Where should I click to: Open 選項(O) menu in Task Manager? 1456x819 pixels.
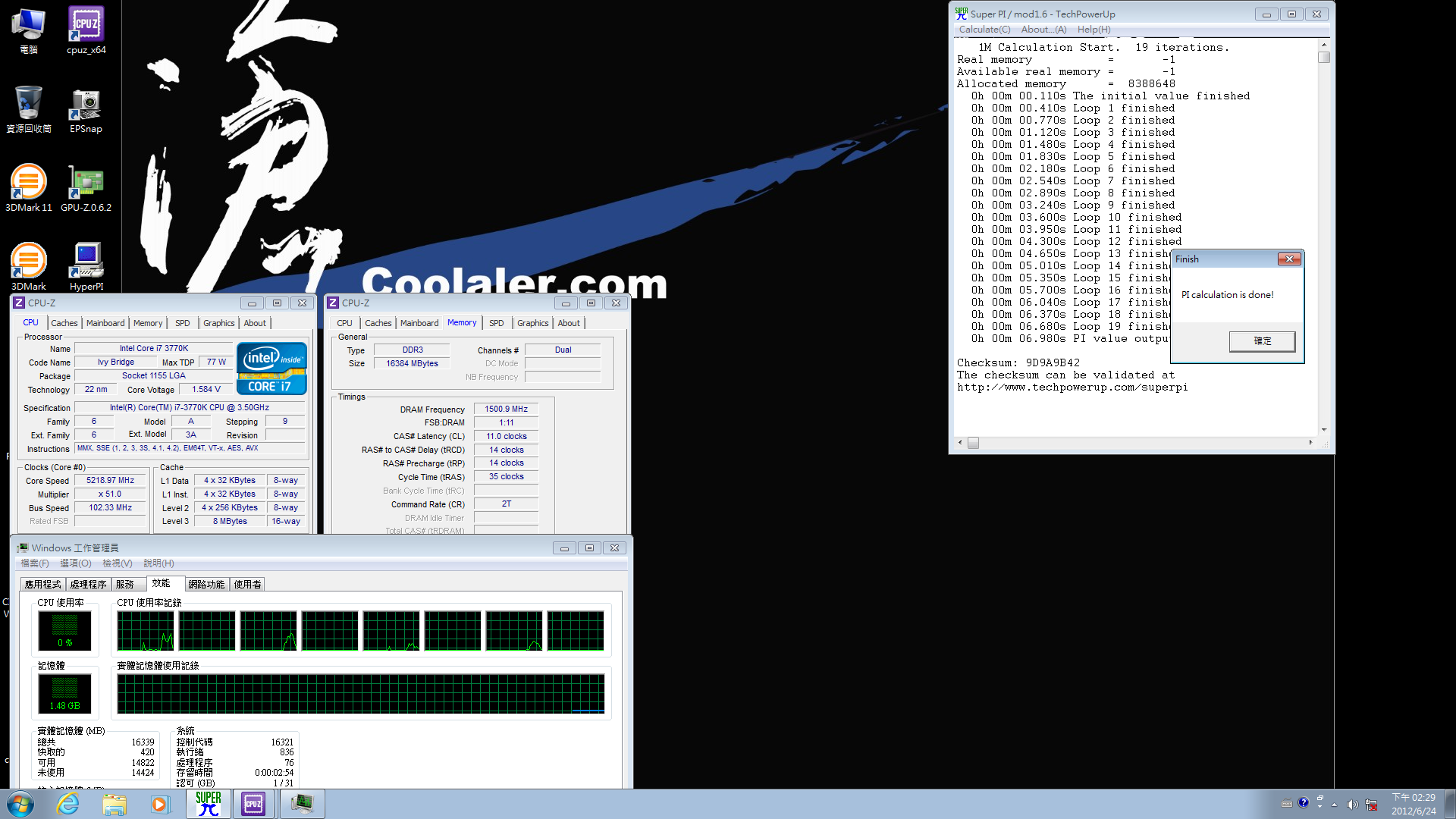[x=76, y=563]
